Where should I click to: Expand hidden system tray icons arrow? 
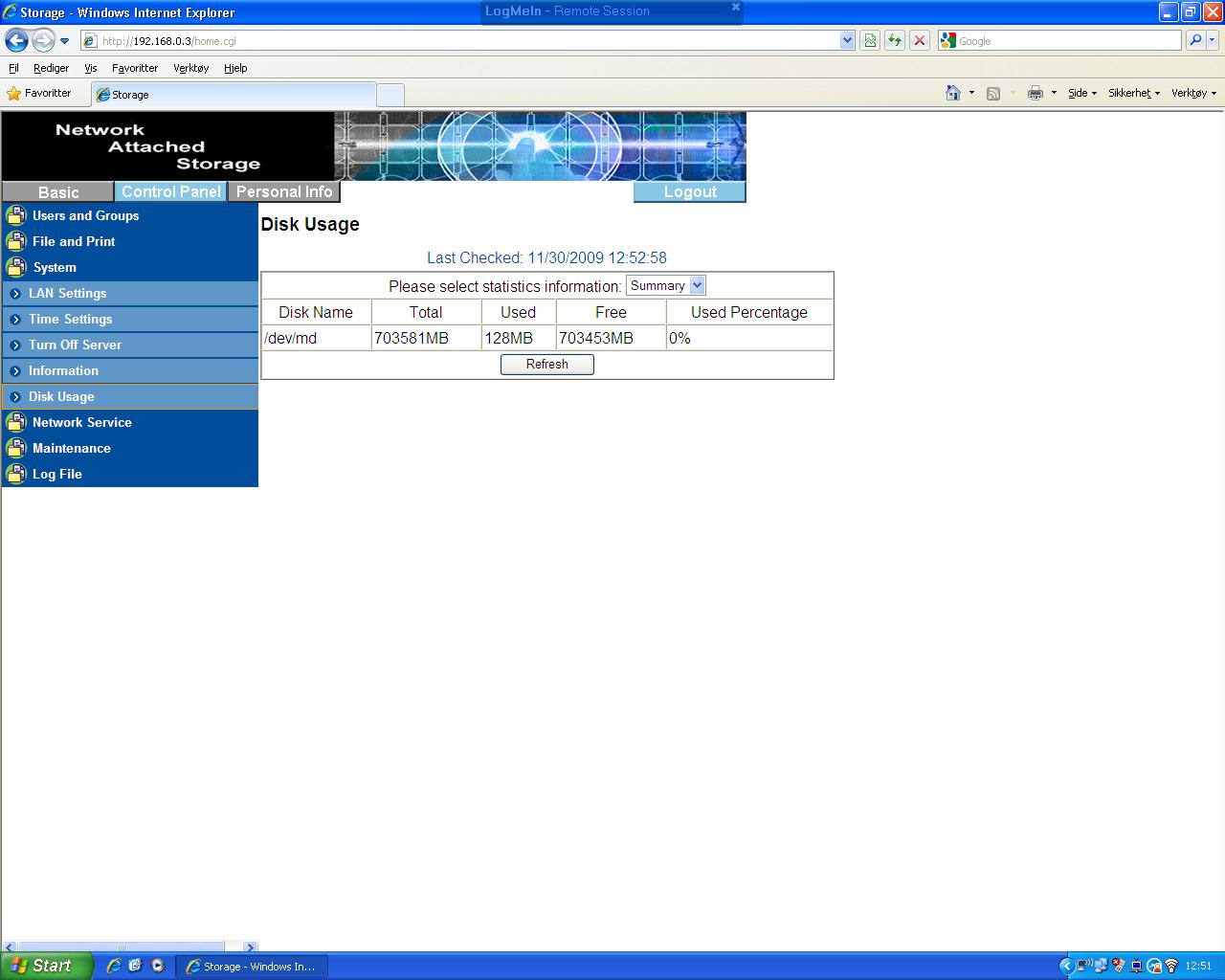tap(1066, 966)
